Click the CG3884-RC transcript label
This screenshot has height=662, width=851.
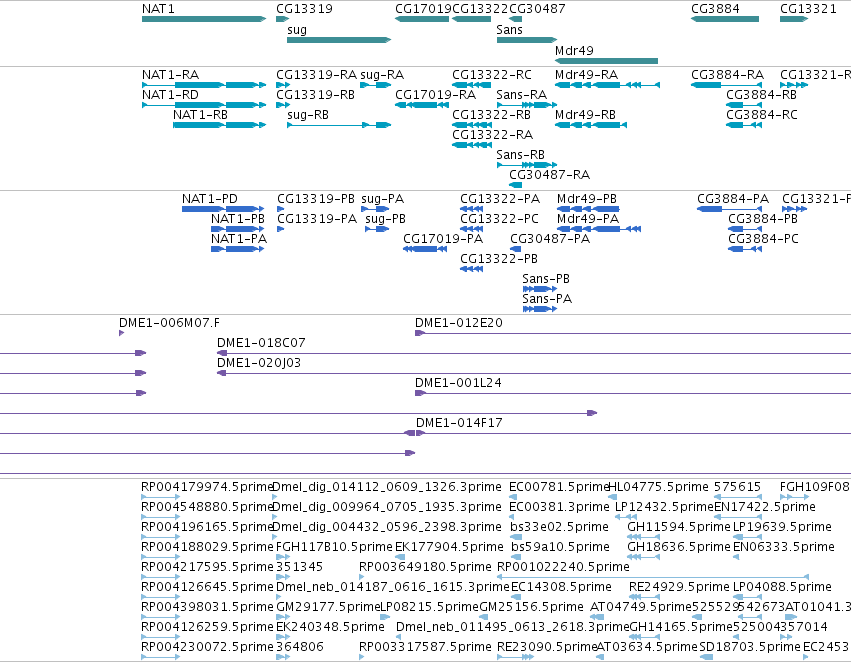[762, 115]
